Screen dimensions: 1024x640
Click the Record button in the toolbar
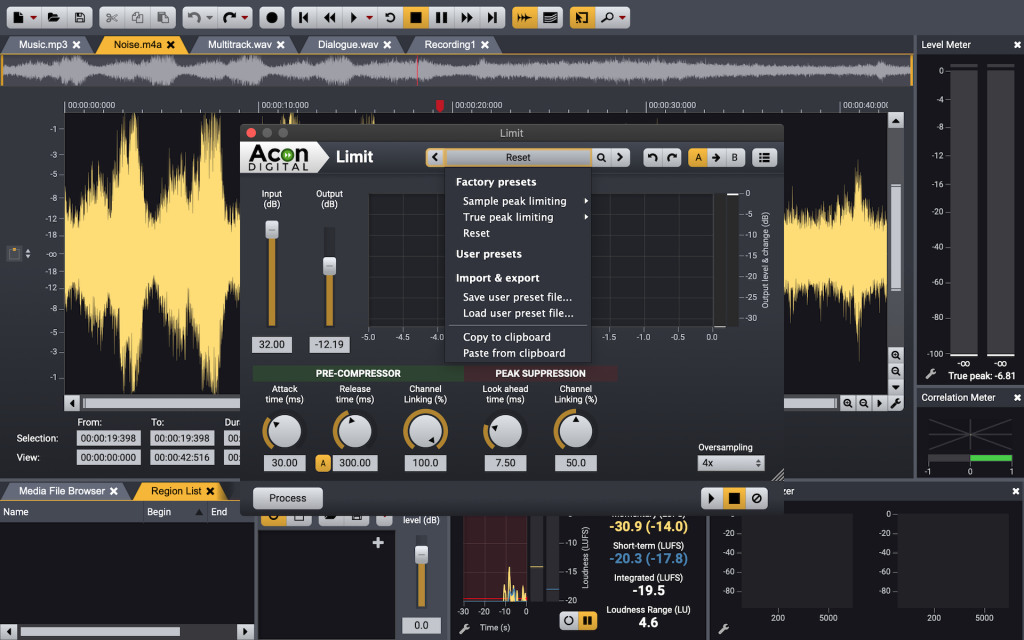pyautogui.click(x=271, y=17)
